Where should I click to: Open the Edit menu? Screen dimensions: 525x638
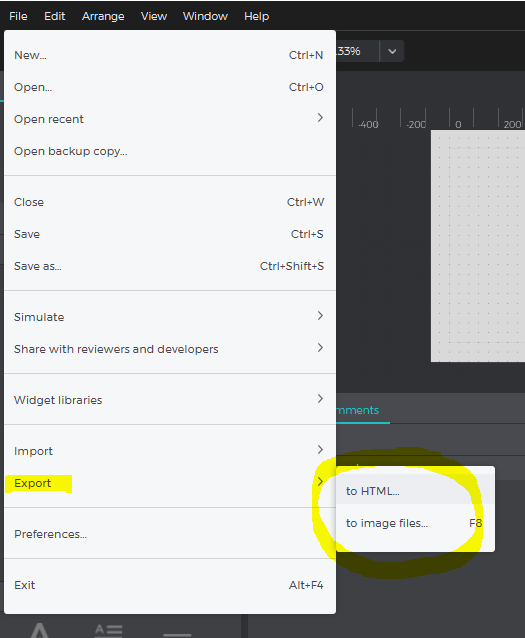click(55, 16)
